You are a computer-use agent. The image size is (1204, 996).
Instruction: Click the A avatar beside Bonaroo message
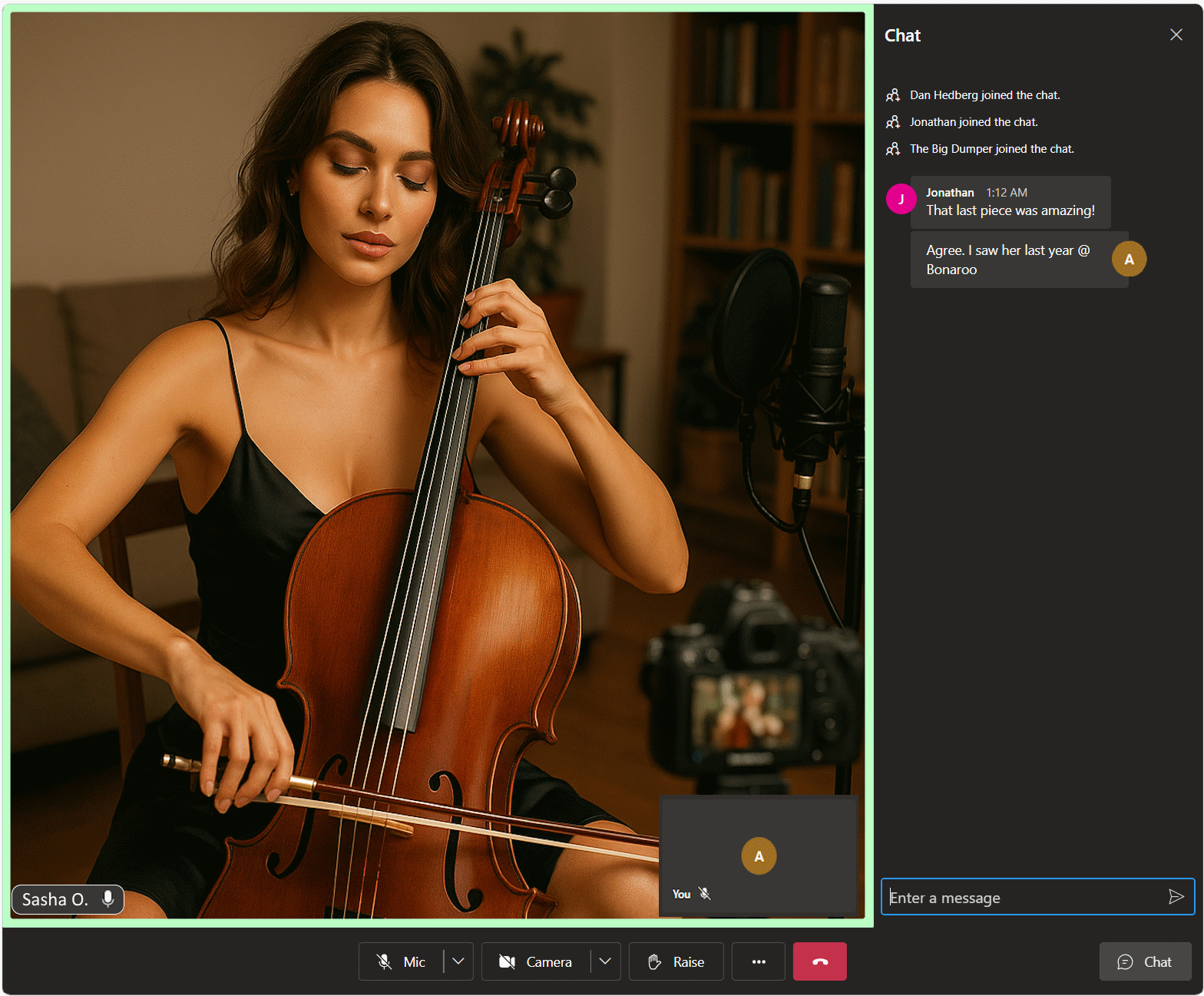(x=1129, y=260)
